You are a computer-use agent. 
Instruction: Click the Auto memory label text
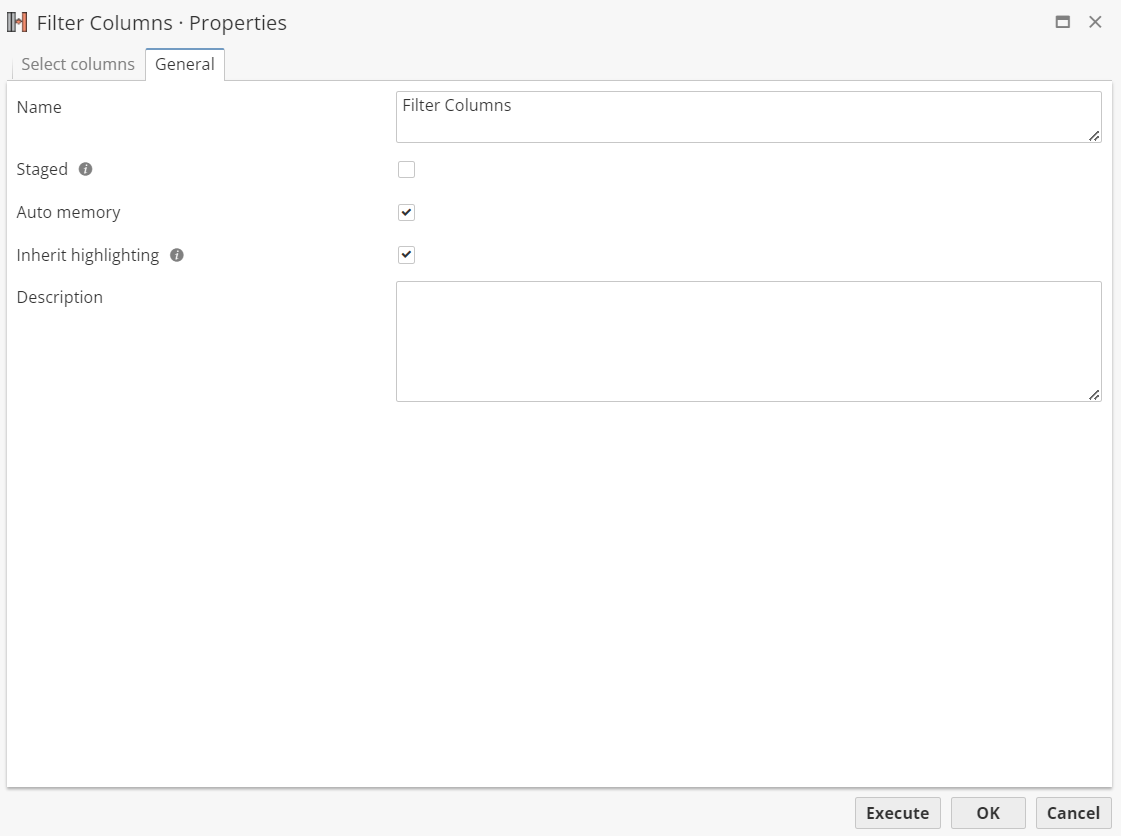(68, 212)
